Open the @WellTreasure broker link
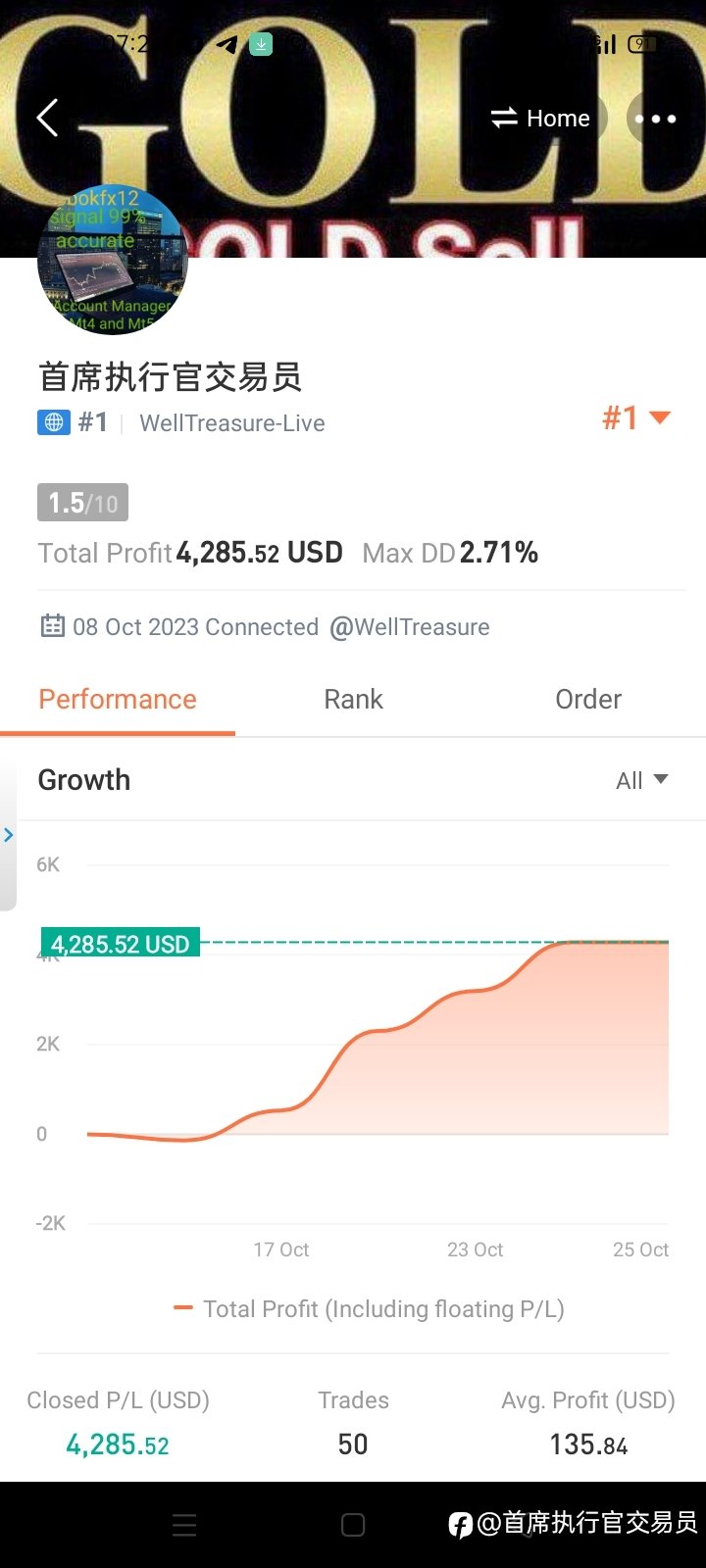706x1568 pixels. point(410,627)
